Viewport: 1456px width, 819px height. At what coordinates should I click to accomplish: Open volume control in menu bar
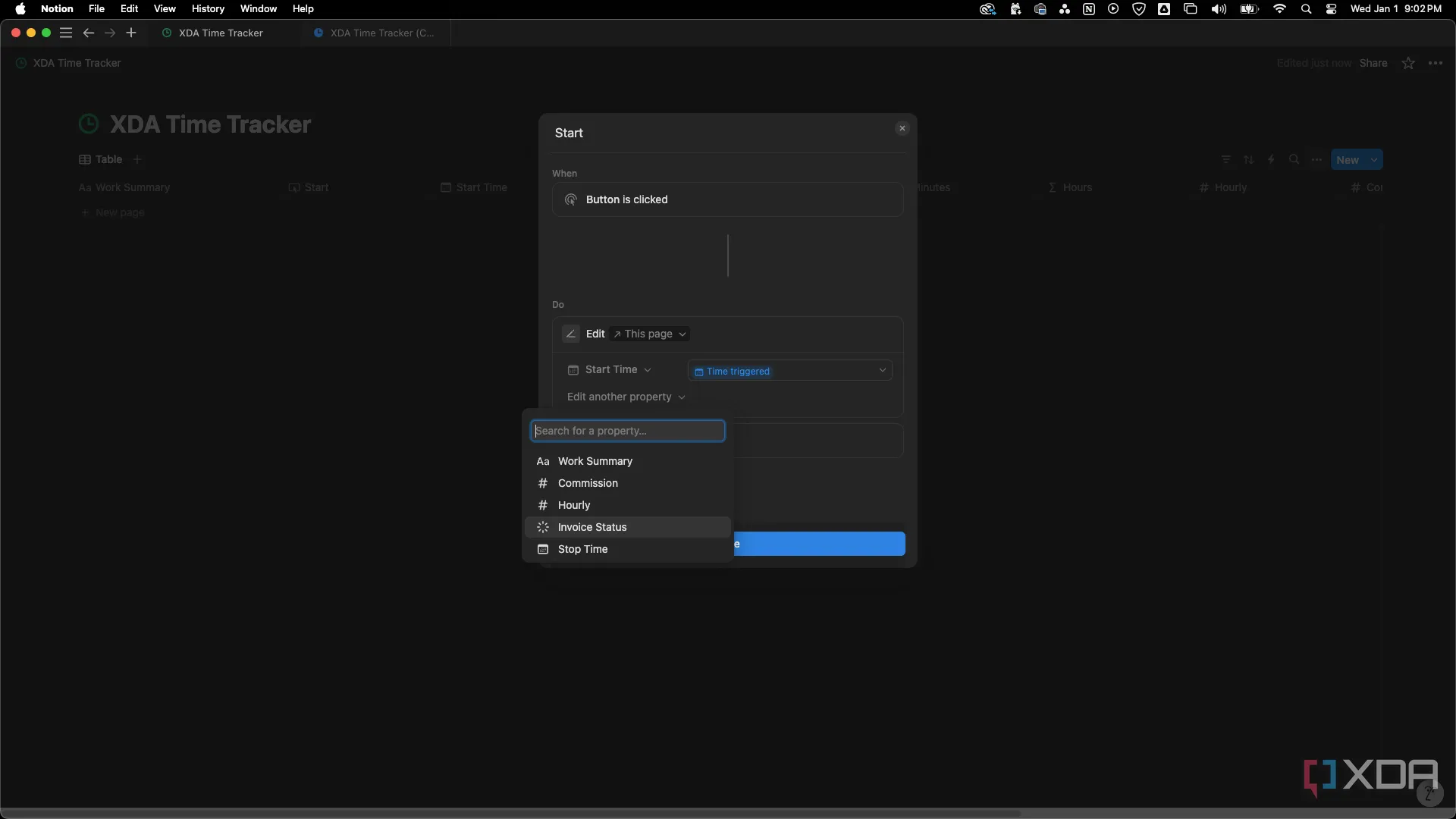tap(1219, 9)
